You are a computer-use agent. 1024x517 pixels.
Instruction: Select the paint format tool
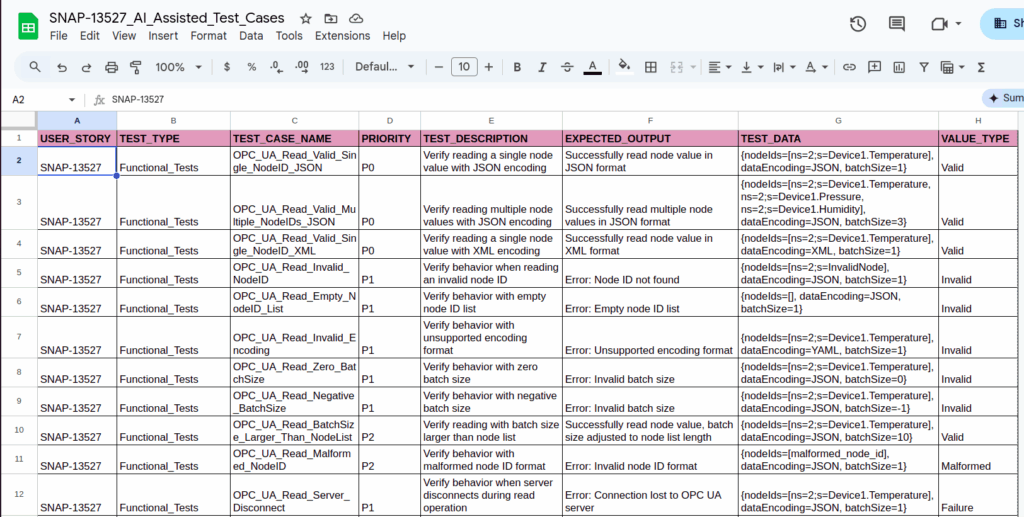(135, 67)
